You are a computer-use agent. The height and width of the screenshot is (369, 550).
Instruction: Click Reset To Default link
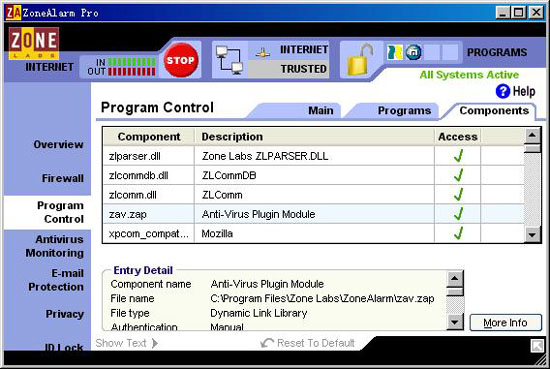[316, 343]
